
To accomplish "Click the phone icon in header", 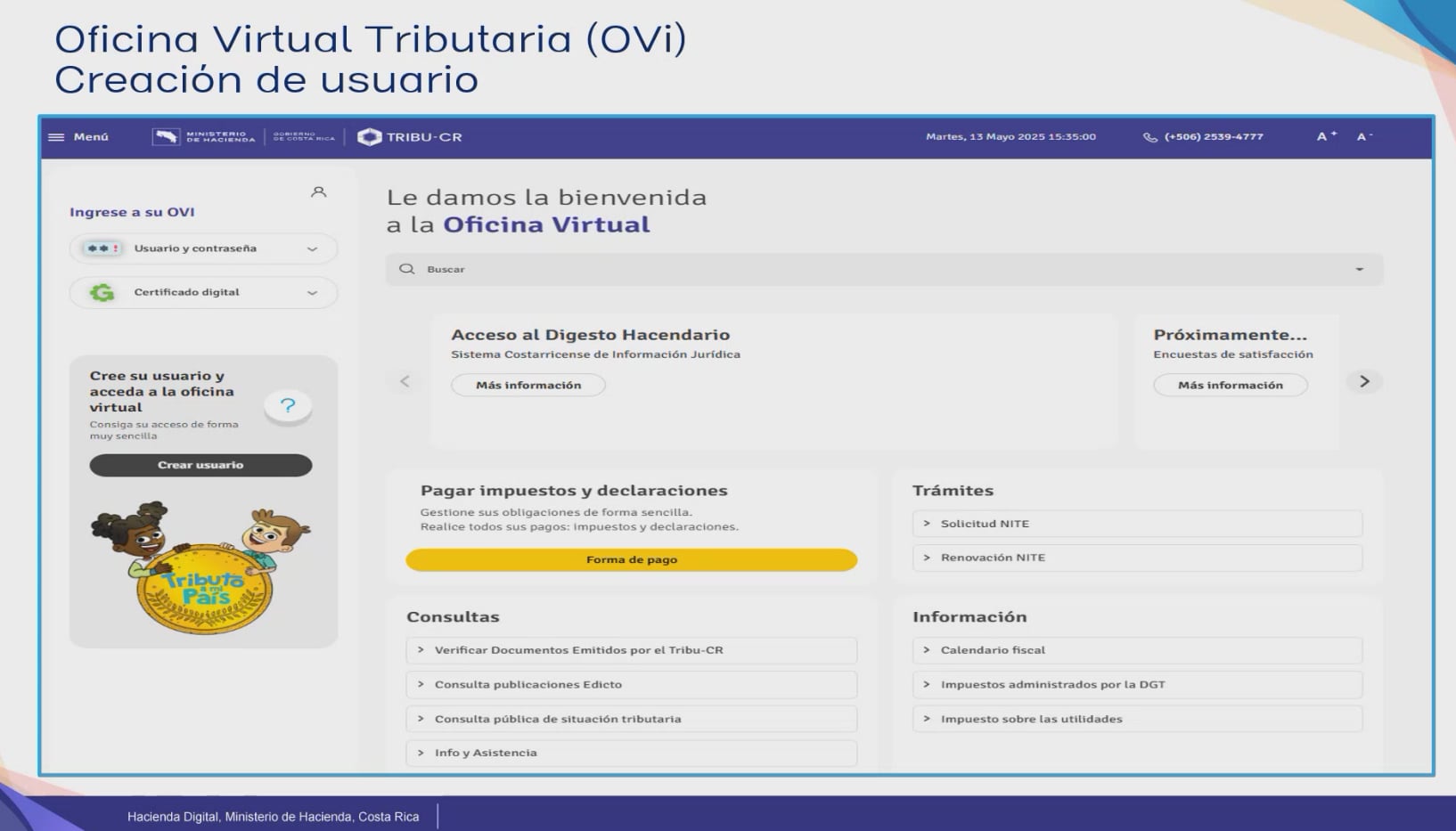I will click(1149, 137).
